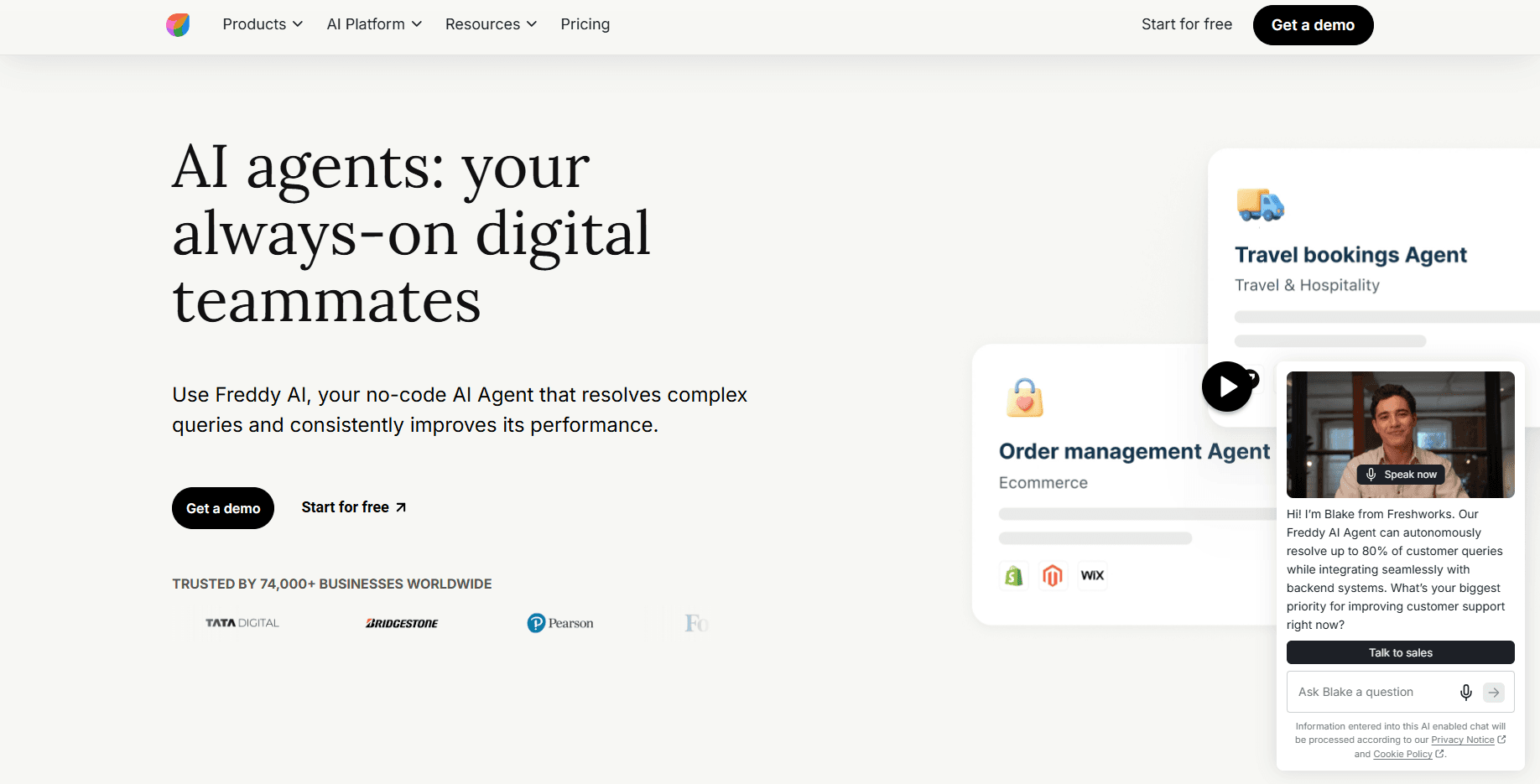Select the Travel bookings Agent title
This screenshot has width=1540, height=784.
coord(1350,255)
